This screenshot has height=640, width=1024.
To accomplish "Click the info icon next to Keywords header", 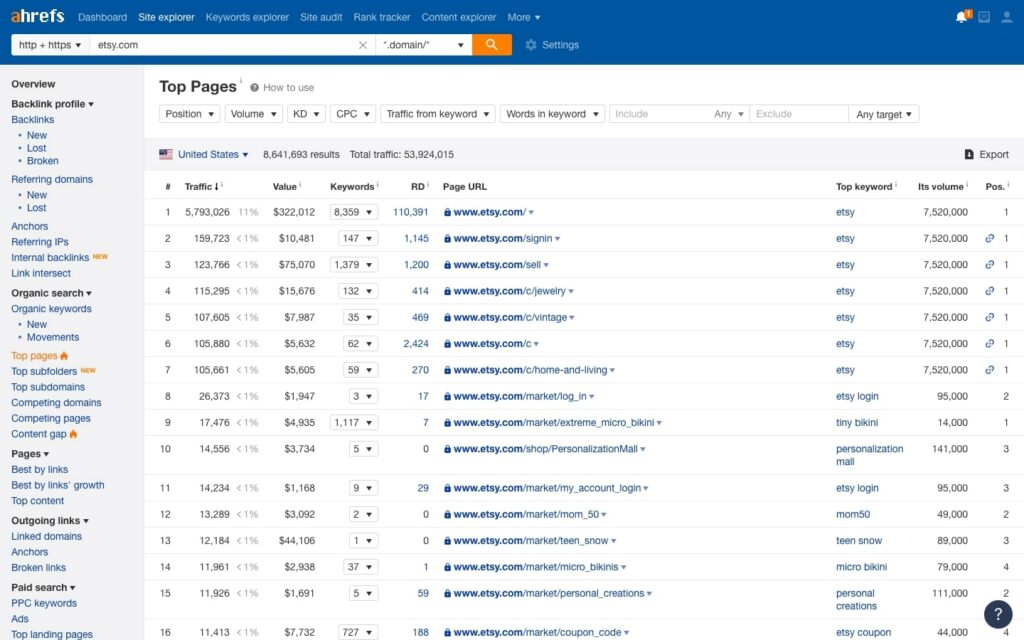I will pyautogui.click(x=377, y=185).
